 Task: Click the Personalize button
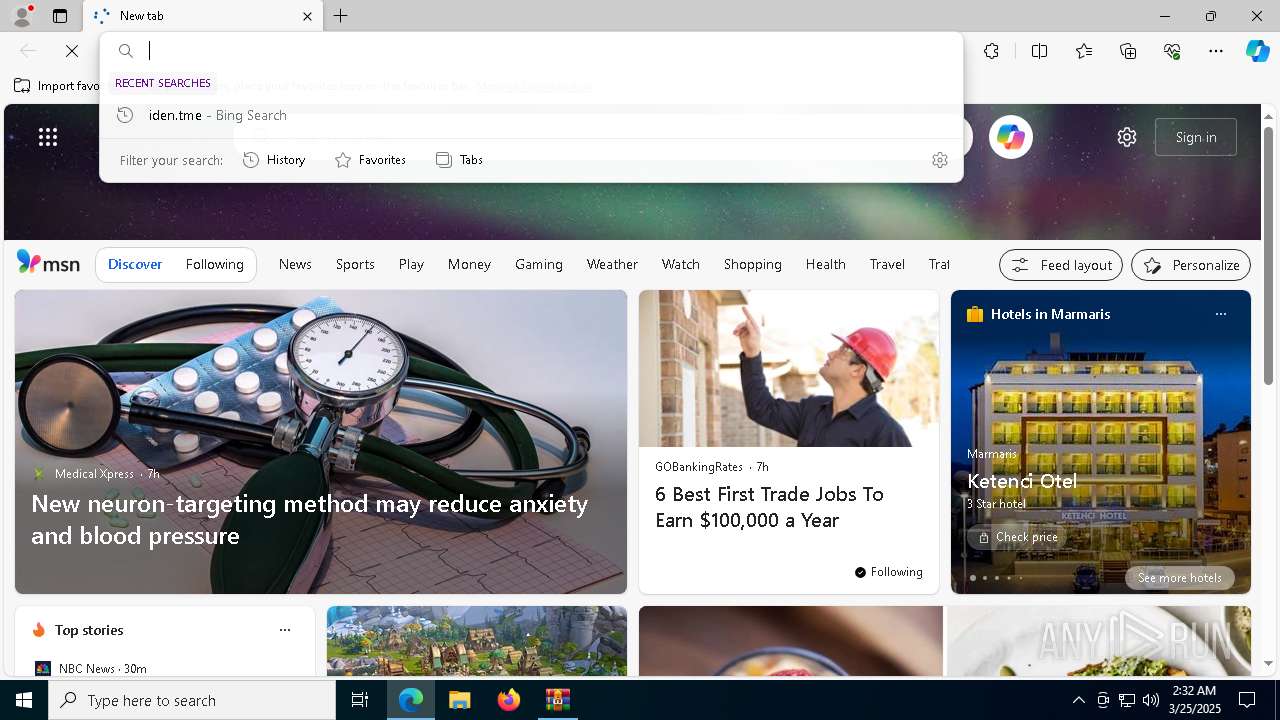coord(1191,265)
